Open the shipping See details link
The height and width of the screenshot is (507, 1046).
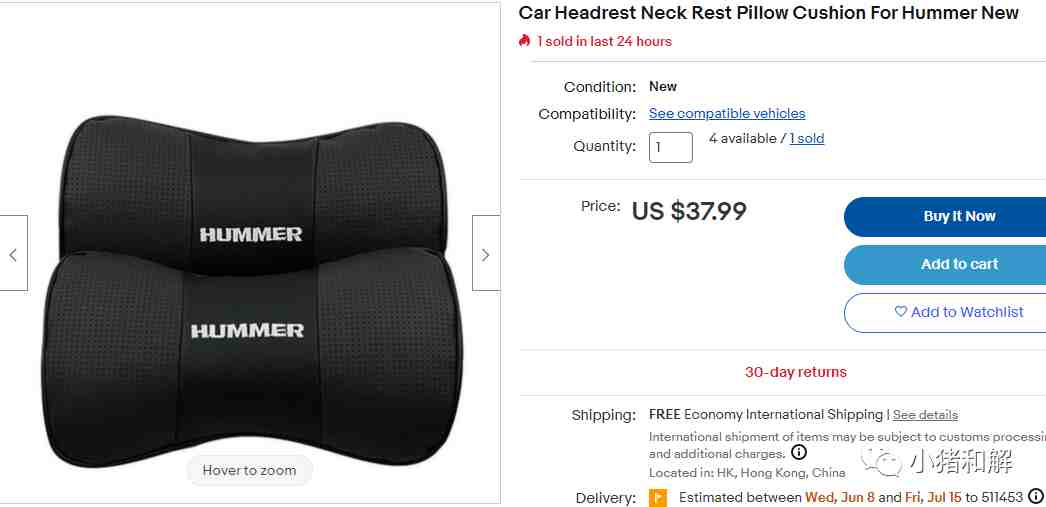pos(925,415)
